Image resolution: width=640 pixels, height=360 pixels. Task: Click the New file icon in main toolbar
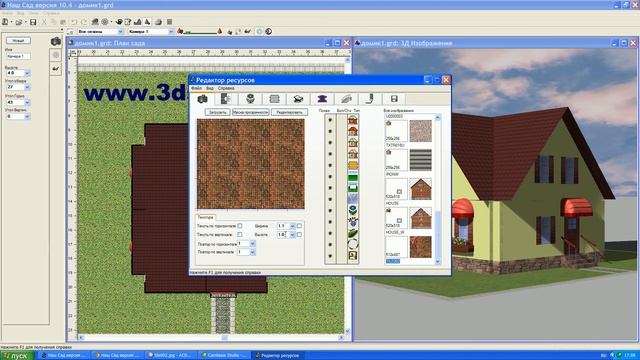click(x=5, y=22)
